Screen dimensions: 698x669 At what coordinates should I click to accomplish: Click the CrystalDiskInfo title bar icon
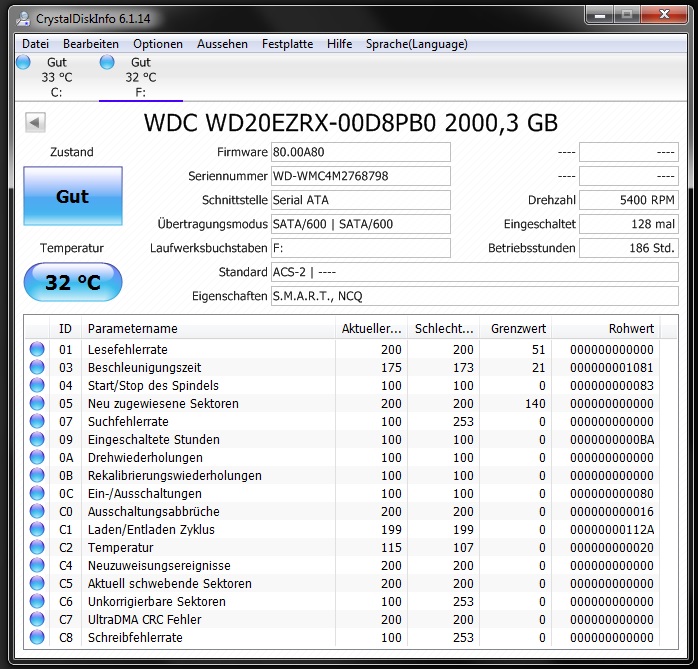[23, 19]
